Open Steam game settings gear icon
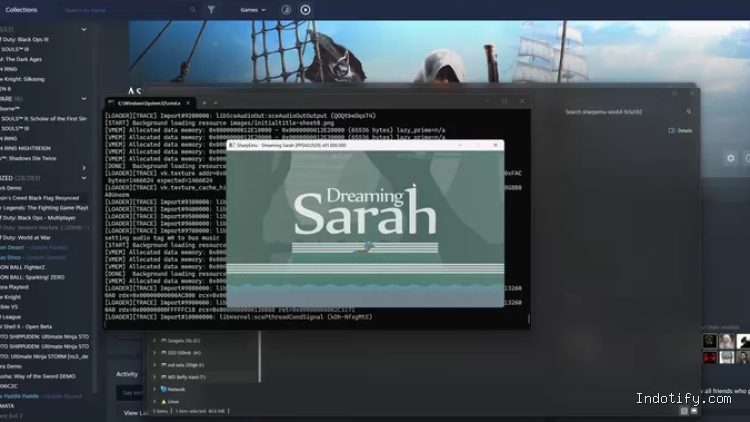Viewport: 750px width, 422px height. [x=730, y=158]
